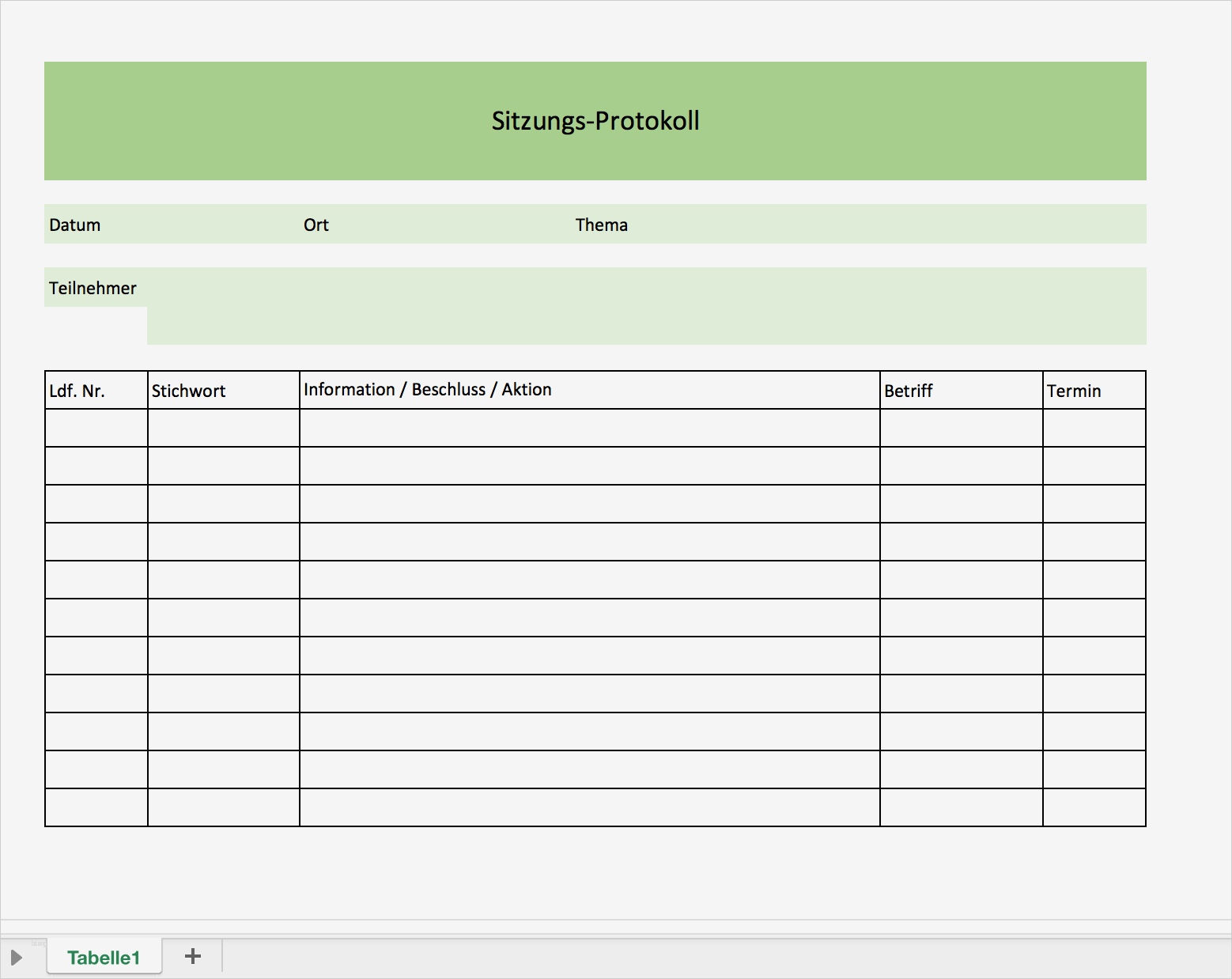This screenshot has width=1232, height=979.
Task: Click the Stichwort column header
Action: tap(189, 389)
